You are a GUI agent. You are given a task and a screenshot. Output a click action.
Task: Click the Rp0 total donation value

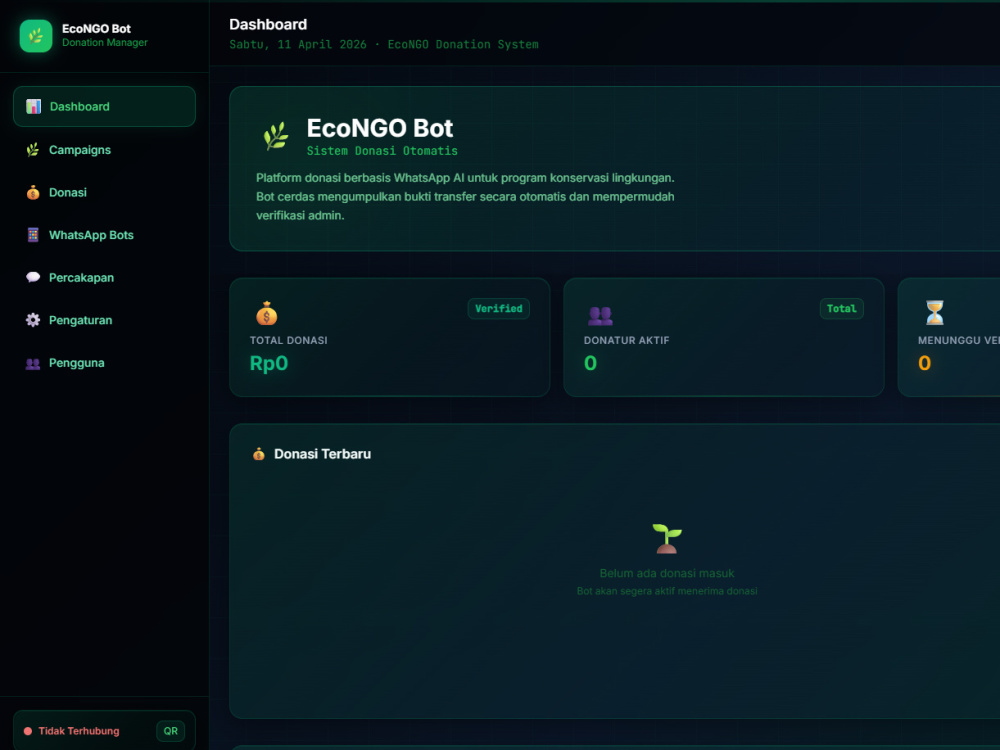click(x=268, y=364)
